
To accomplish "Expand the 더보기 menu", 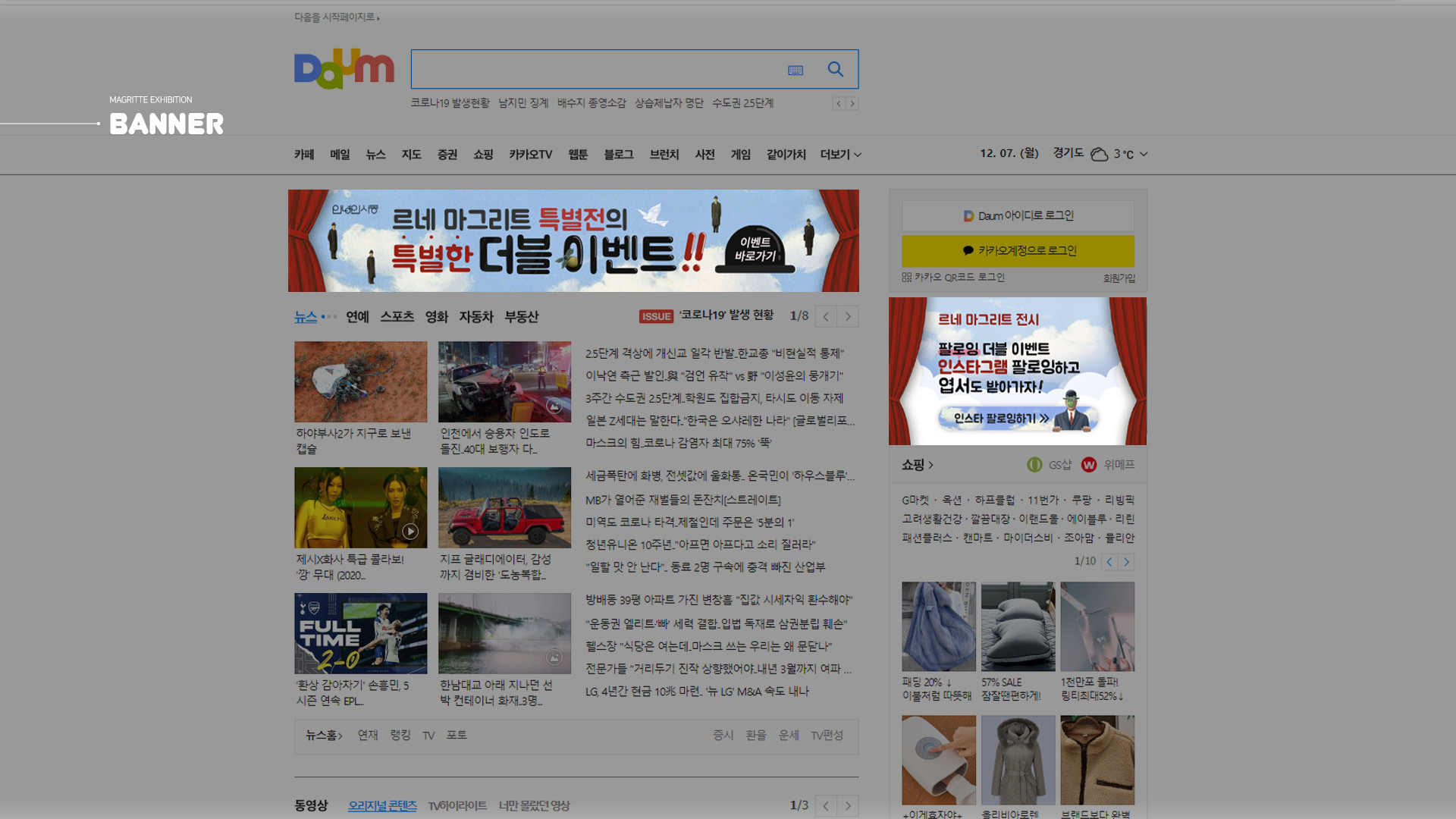I will [x=840, y=155].
